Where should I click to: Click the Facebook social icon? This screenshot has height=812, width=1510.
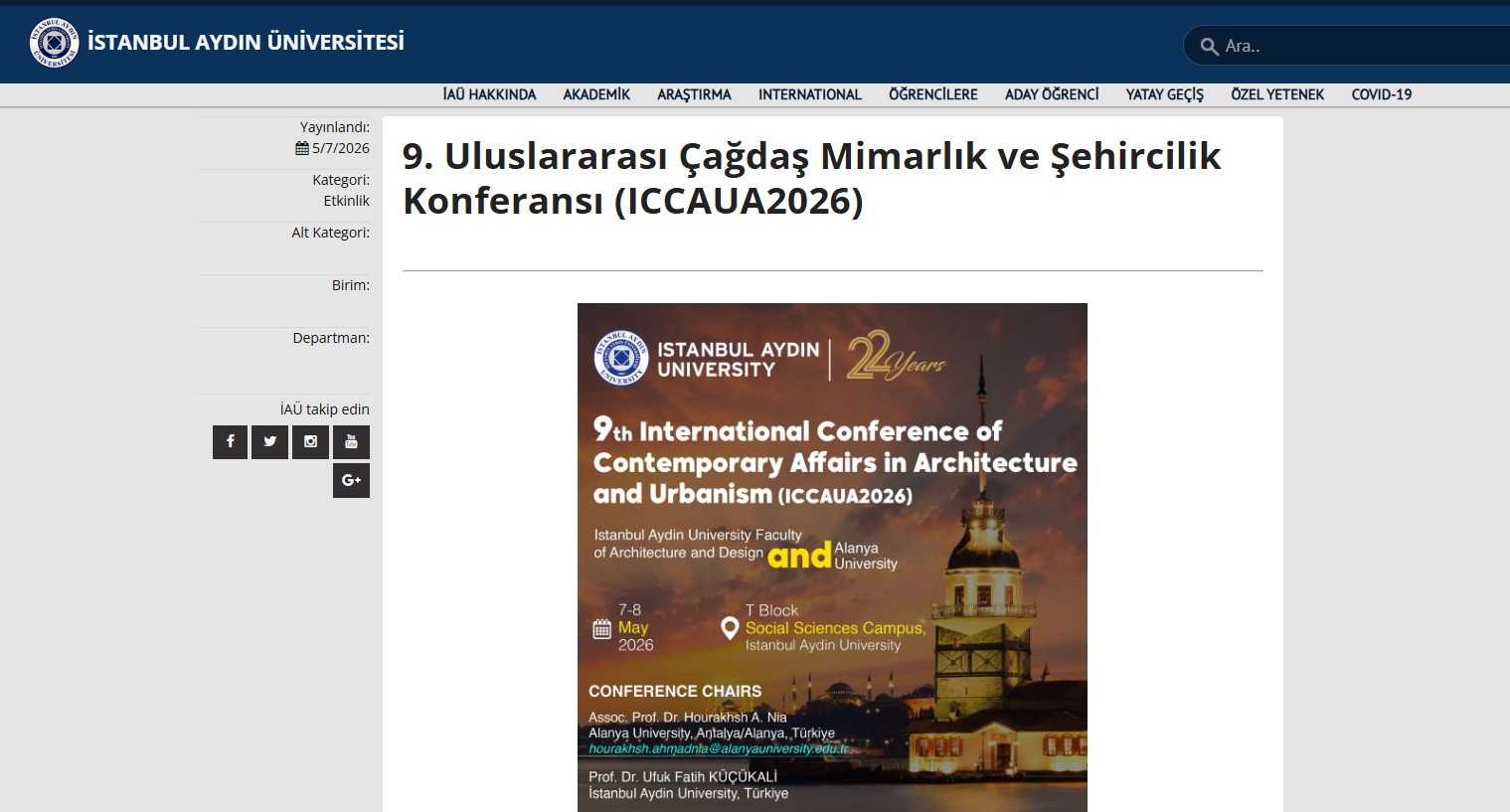point(230,442)
